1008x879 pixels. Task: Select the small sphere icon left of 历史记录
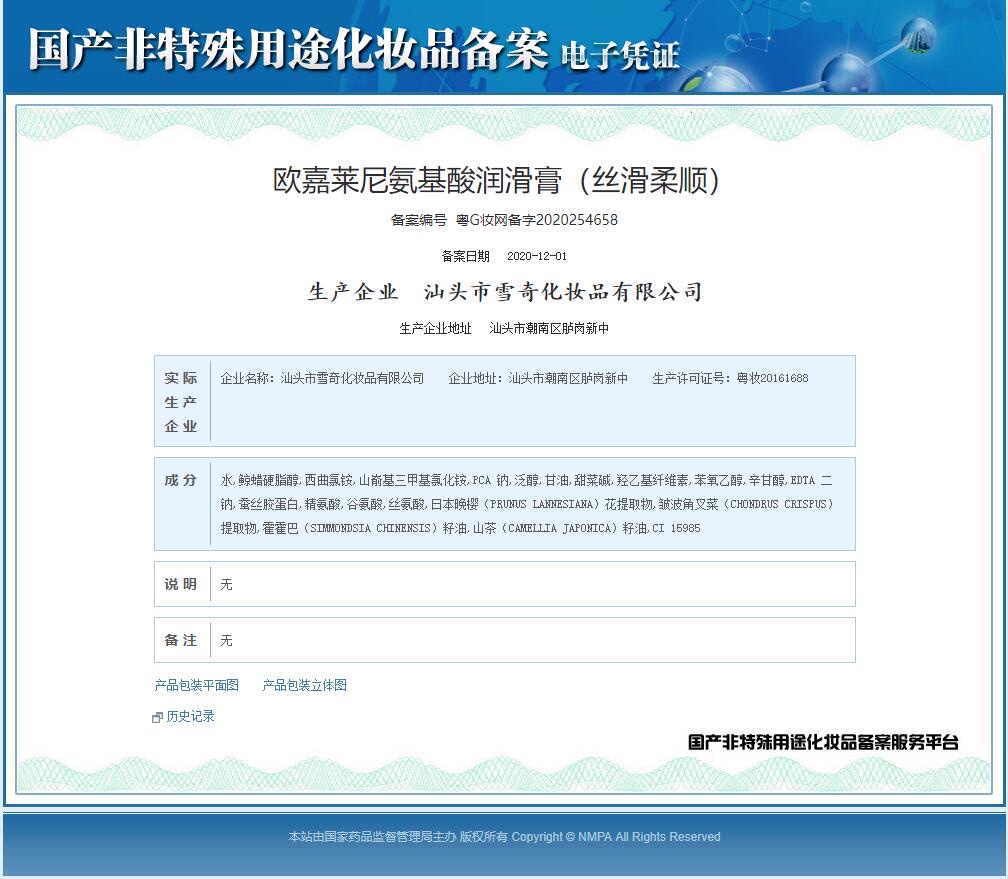pos(157,716)
